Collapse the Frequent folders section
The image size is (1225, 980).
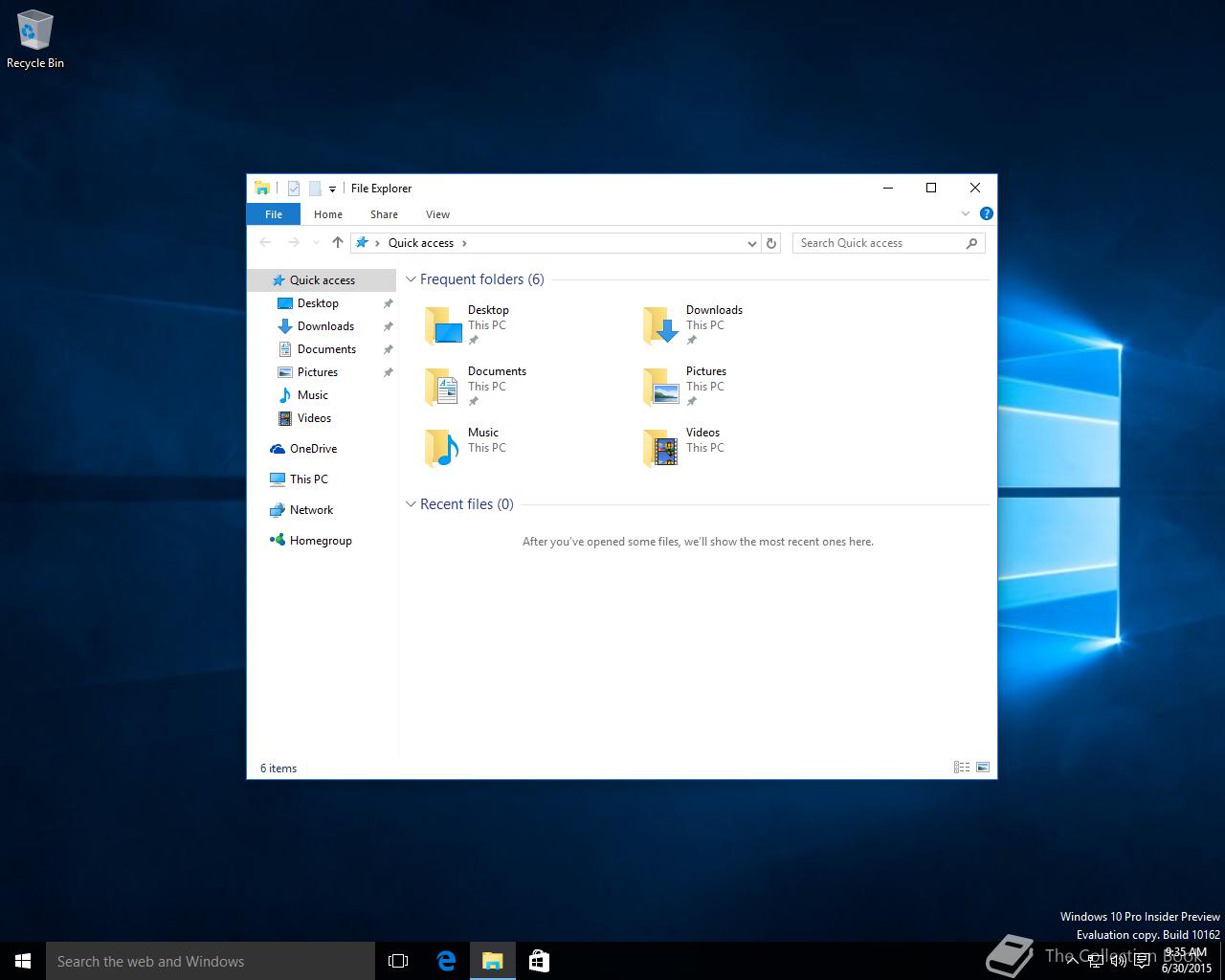point(411,279)
